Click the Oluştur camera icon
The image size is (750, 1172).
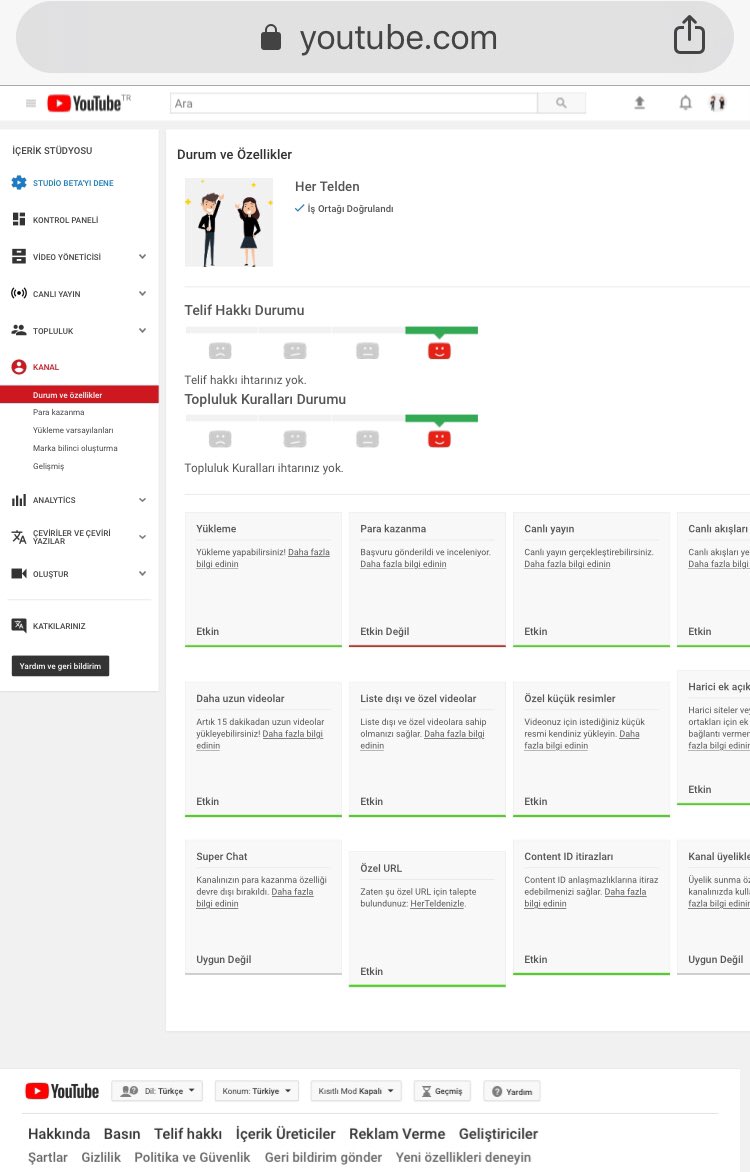click(19, 573)
